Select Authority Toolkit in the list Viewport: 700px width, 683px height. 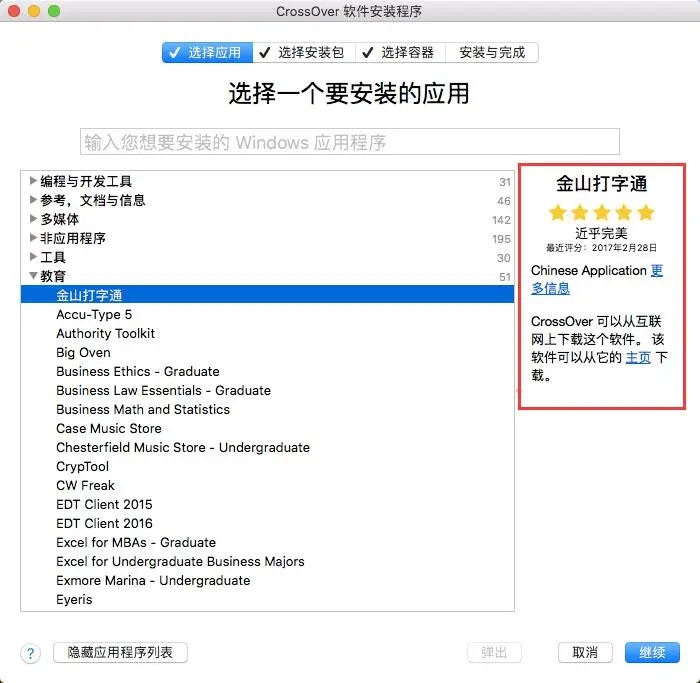[x=267, y=333]
